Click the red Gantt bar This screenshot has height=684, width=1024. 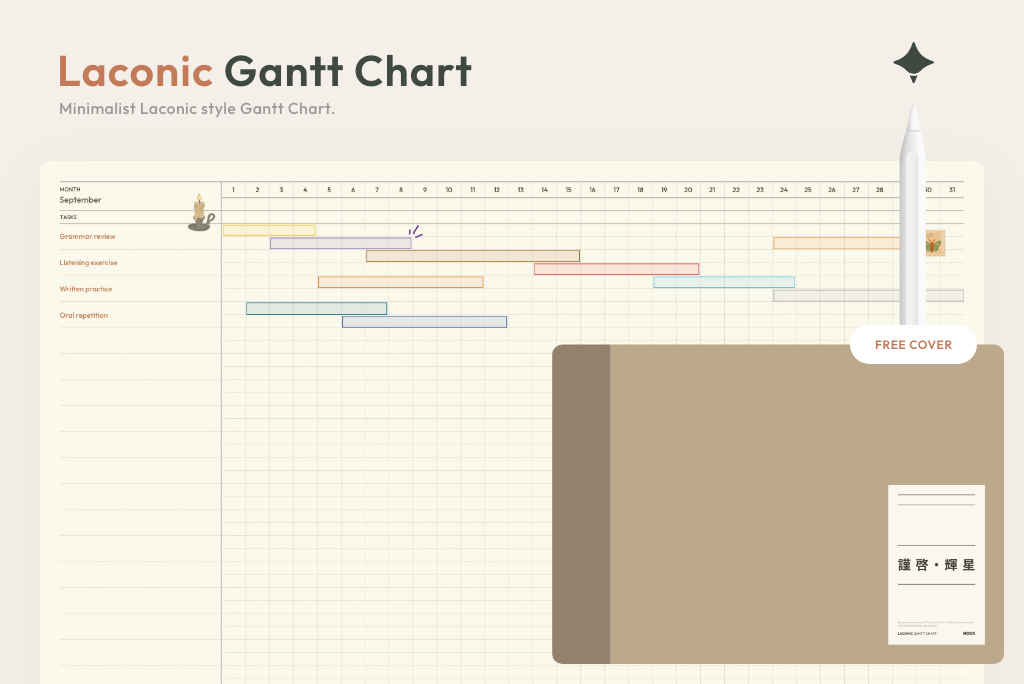click(616, 269)
